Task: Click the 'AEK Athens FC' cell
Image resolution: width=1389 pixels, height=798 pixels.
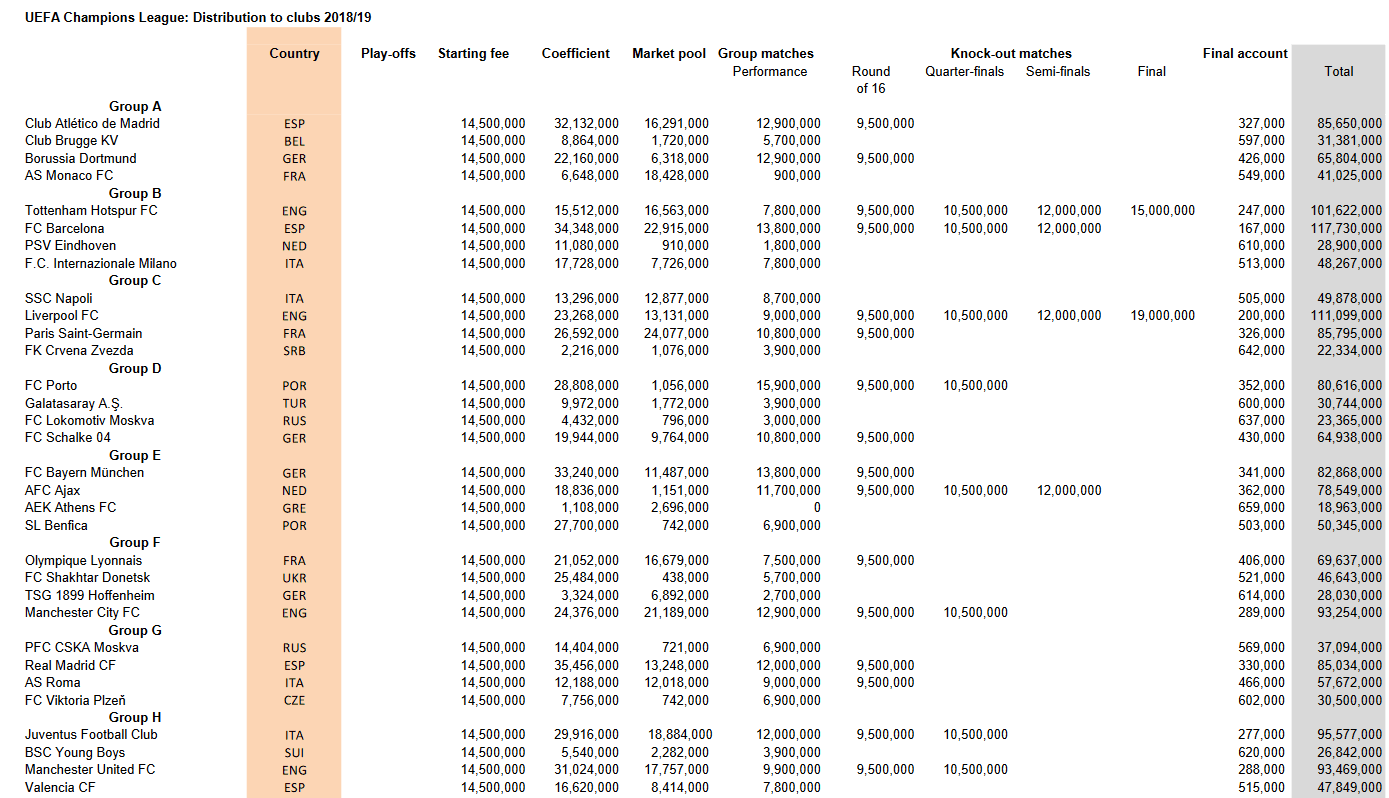Action: pyautogui.click(x=70, y=507)
